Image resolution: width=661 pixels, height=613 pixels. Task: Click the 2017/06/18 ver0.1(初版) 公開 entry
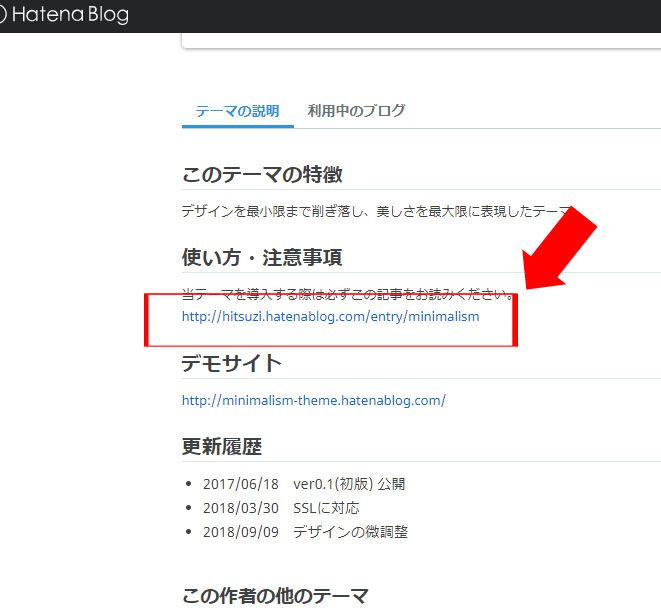point(304,484)
